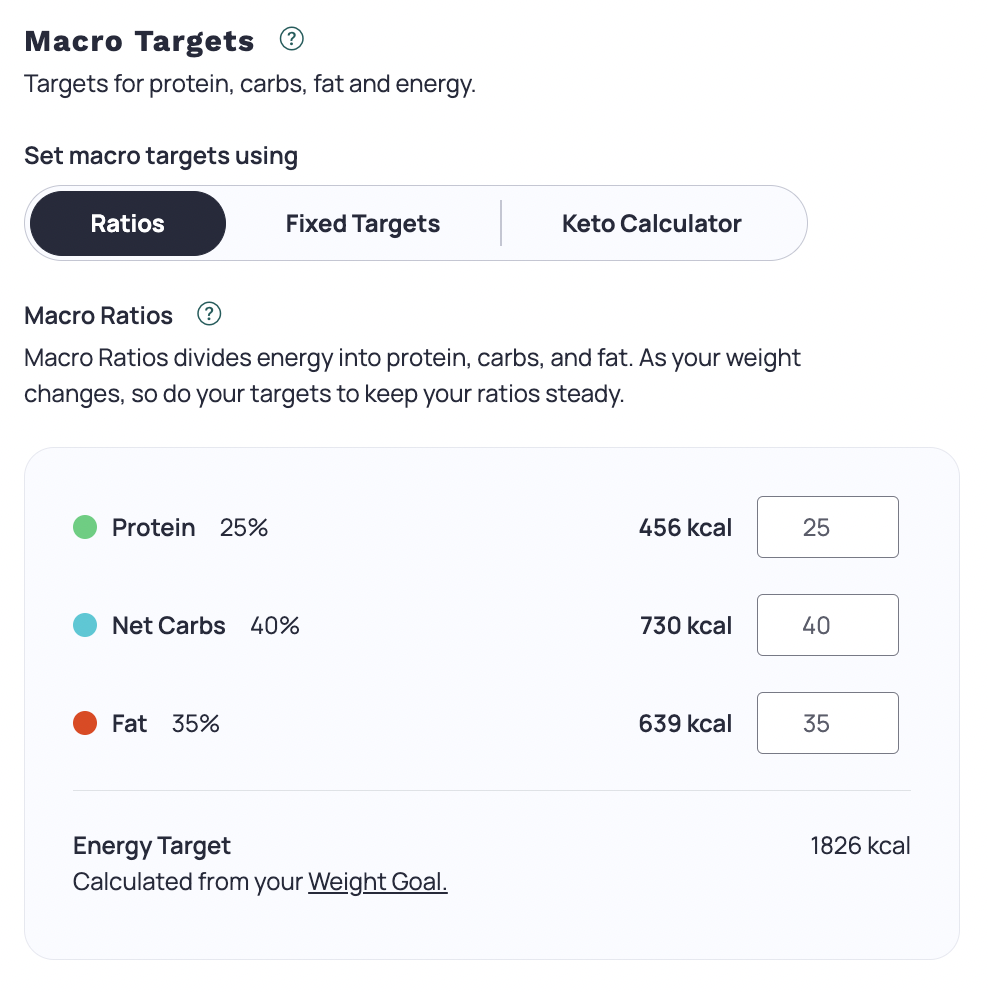The width and height of the screenshot is (988, 992).
Task: Open the Weight Goal link
Action: (377, 882)
